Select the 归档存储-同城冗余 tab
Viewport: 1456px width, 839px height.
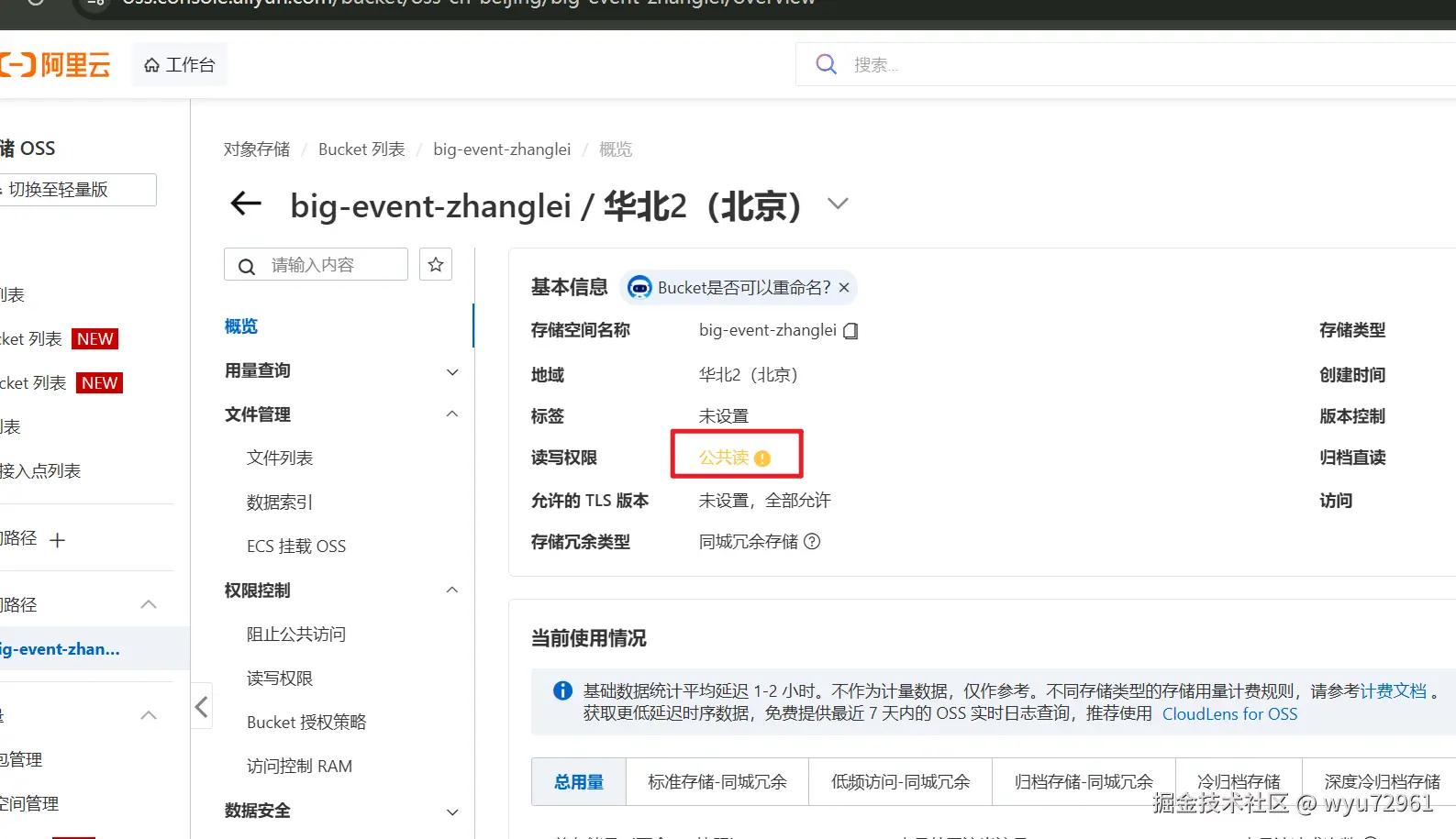(1084, 782)
